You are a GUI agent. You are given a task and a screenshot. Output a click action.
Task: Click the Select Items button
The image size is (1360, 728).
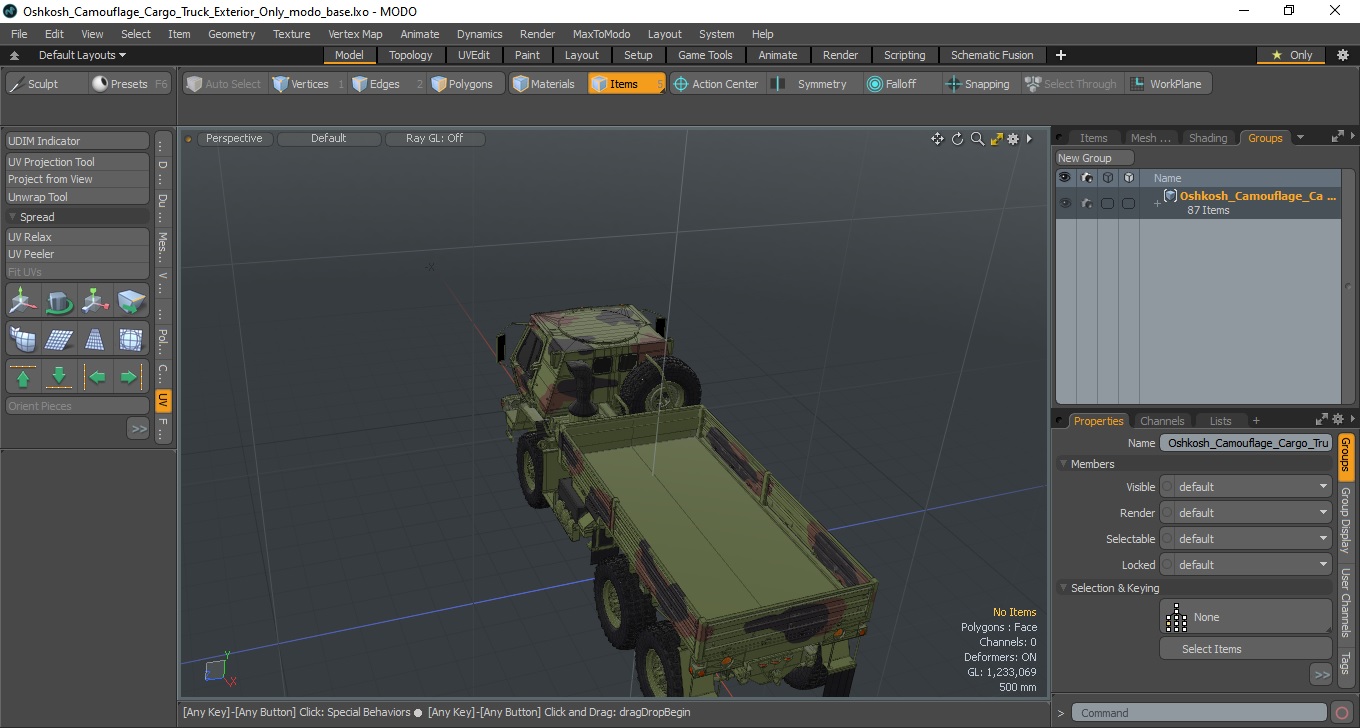(x=1245, y=649)
